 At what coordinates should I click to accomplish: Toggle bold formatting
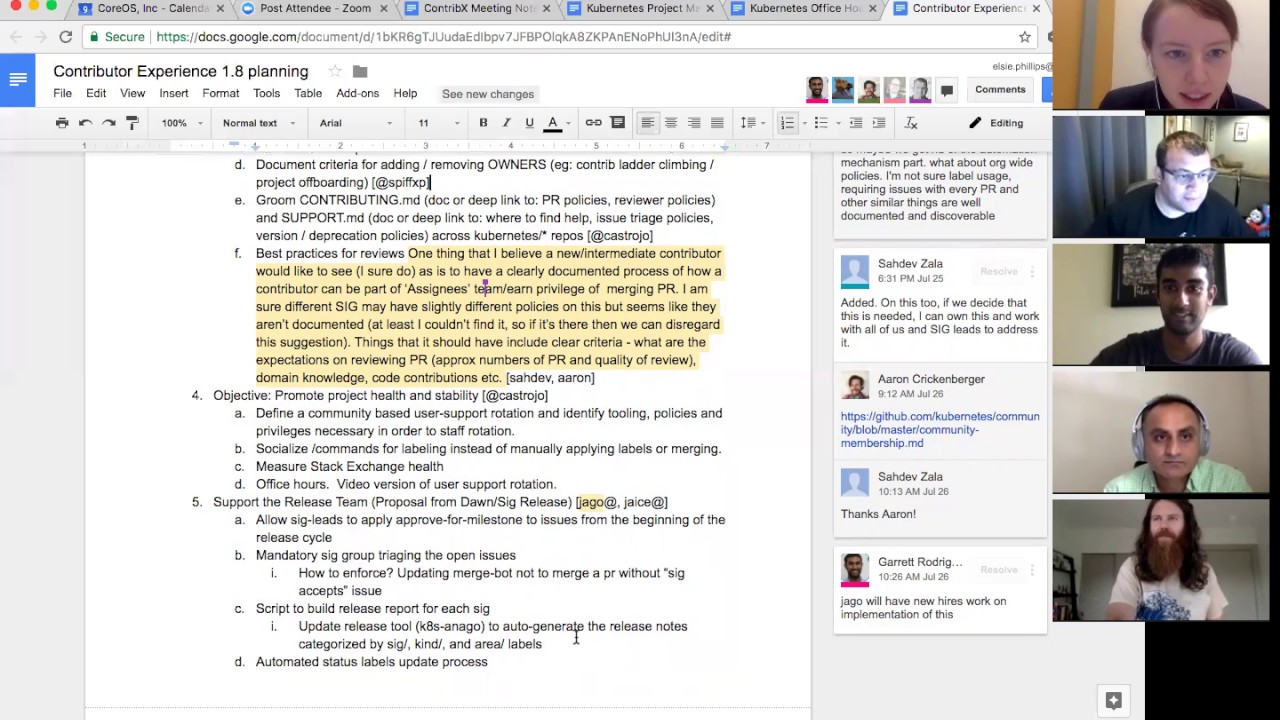tap(483, 123)
